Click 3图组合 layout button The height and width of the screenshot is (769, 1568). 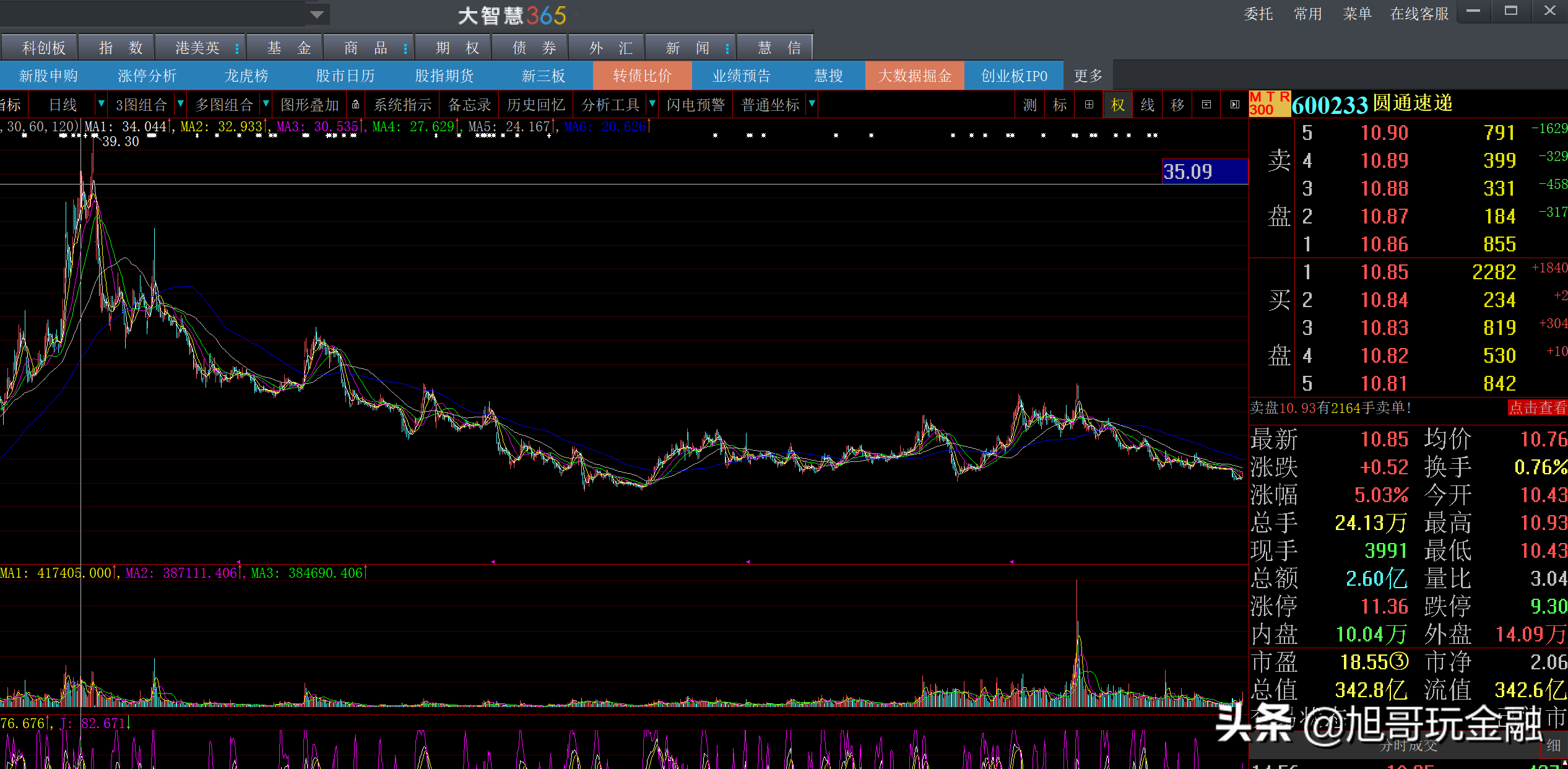[141, 105]
